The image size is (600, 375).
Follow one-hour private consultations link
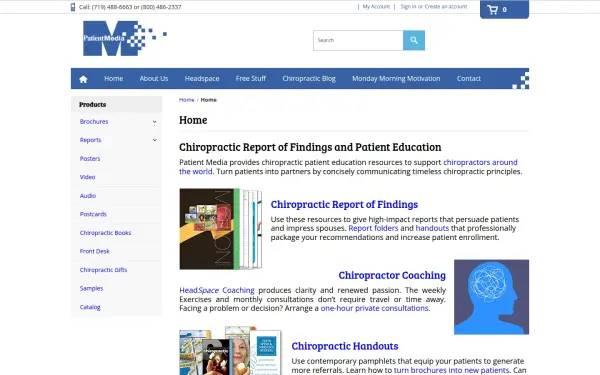[x=374, y=308]
